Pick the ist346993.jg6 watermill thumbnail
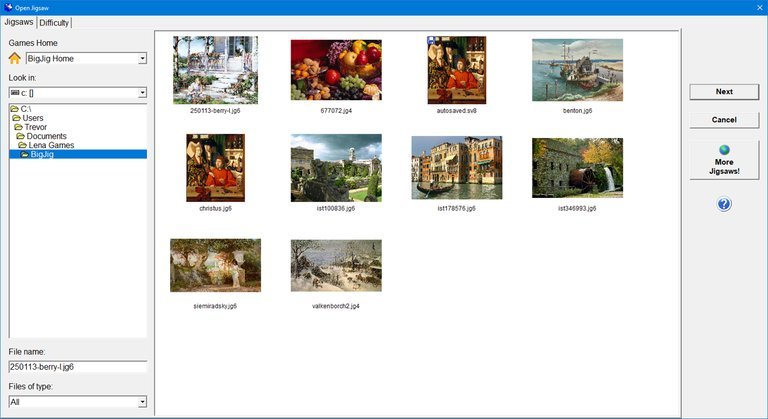 [577, 168]
